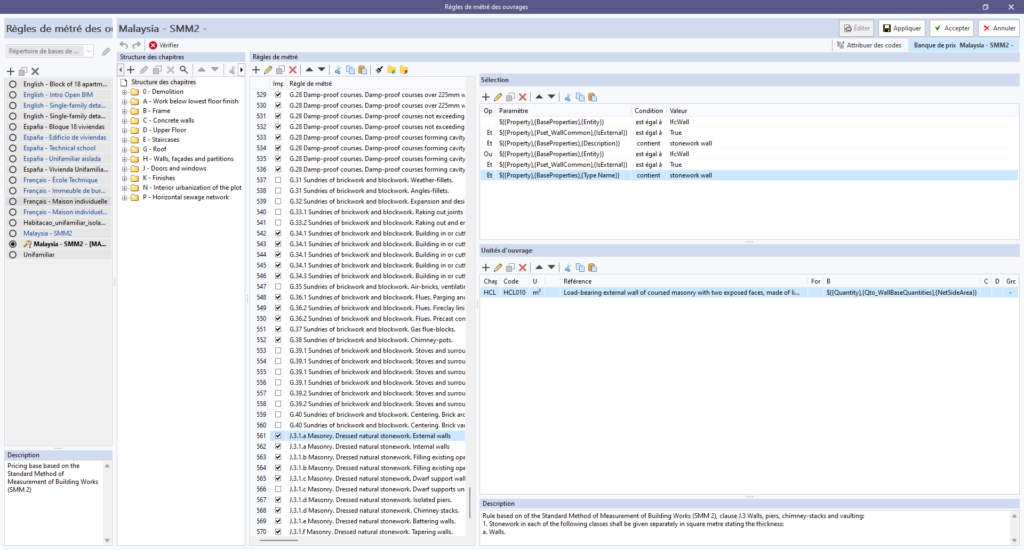Select the España - Technical school base

(59, 148)
